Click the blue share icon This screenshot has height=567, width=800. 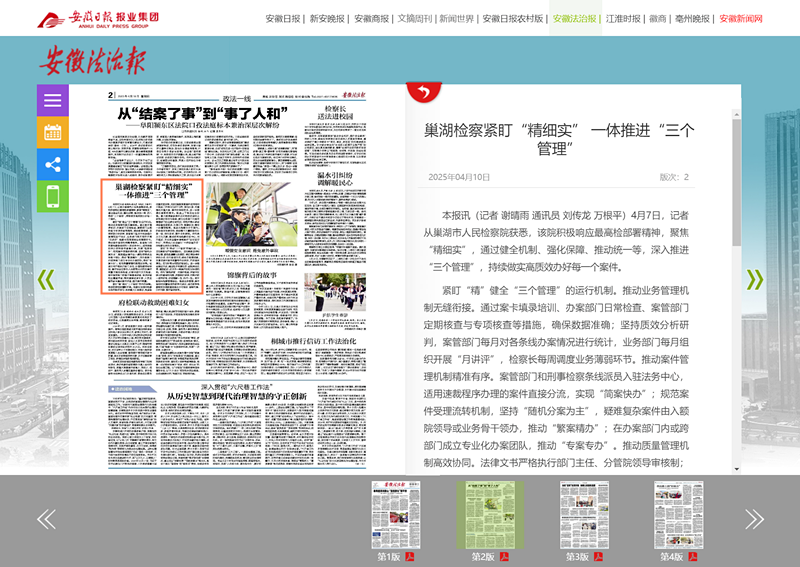coord(53,164)
